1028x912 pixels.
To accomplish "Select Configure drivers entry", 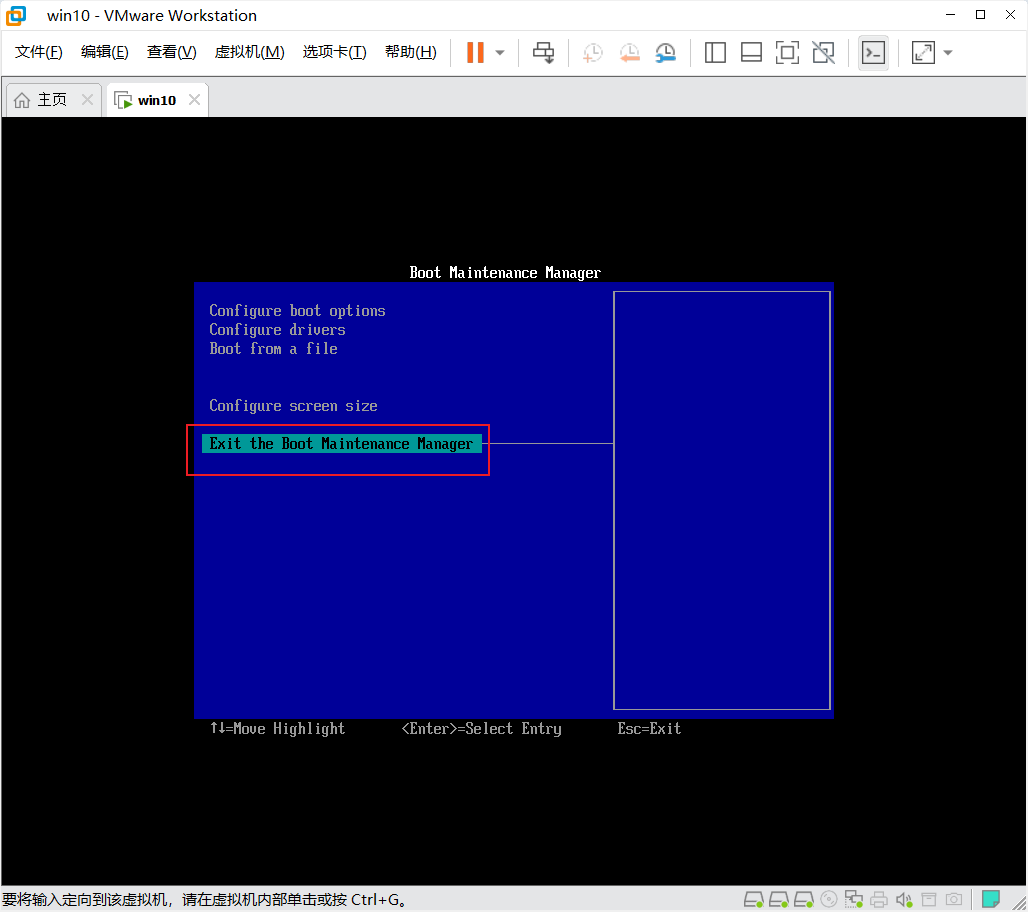I will tap(277, 330).
